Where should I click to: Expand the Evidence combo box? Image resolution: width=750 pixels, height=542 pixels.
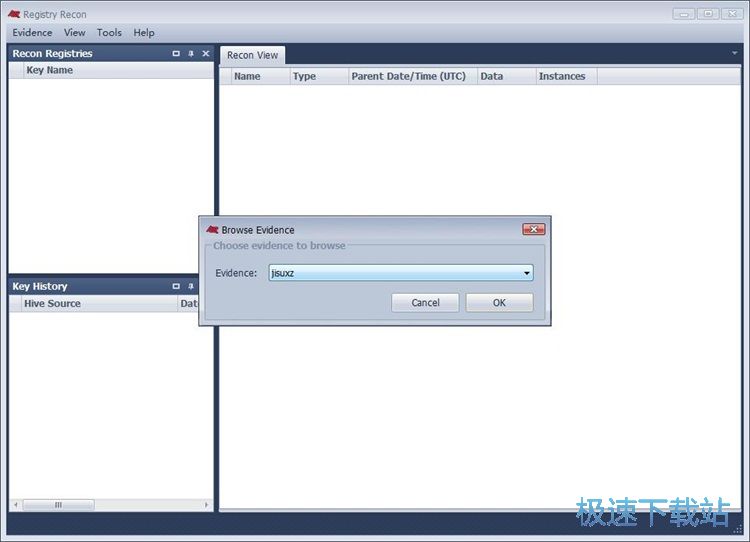point(527,273)
